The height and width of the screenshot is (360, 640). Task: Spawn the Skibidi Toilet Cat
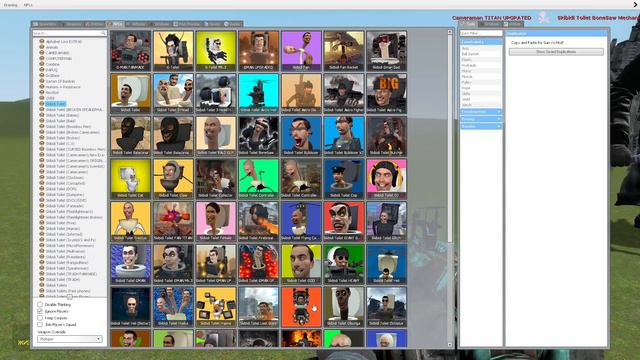point(131,179)
